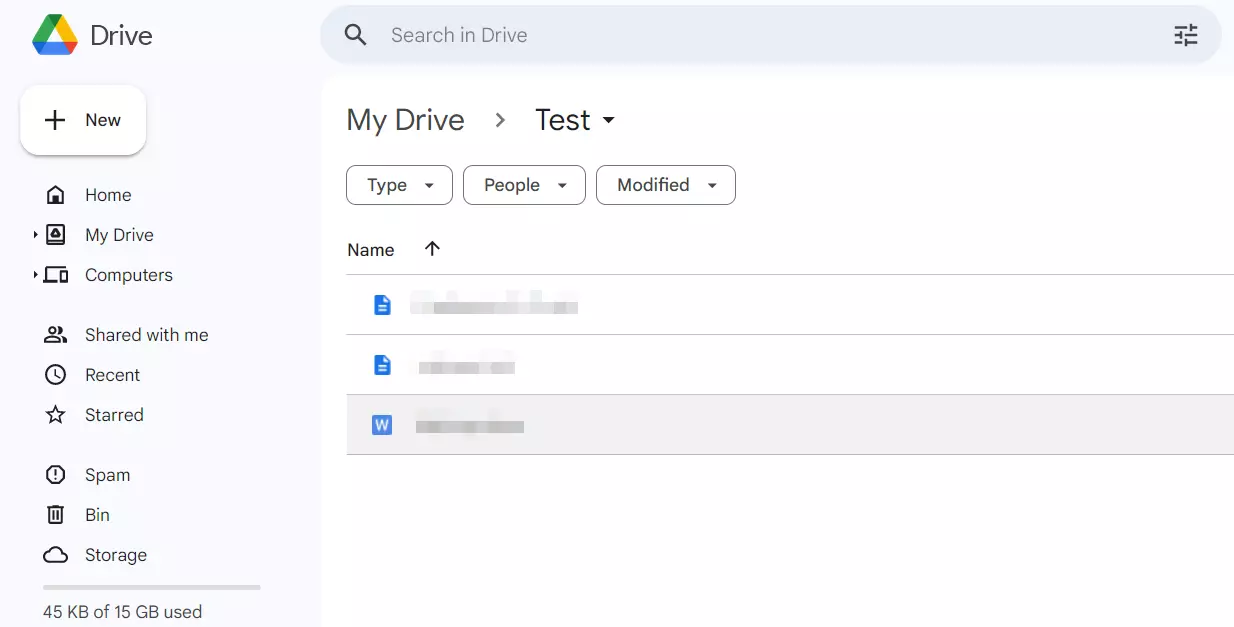This screenshot has width=1234, height=627.
Task: Select the Home icon in sidebar
Action: (55, 194)
